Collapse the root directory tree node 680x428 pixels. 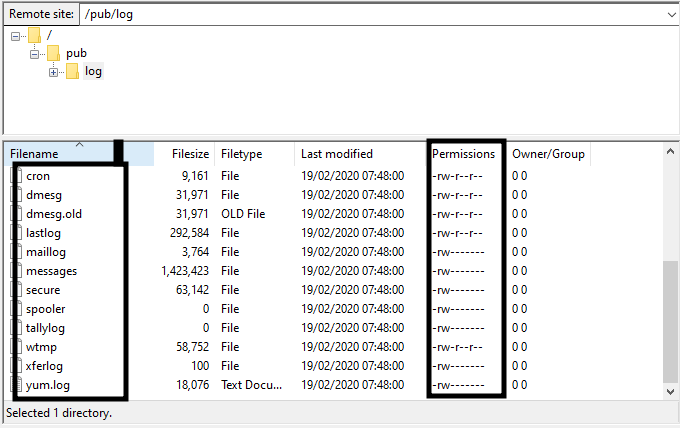tap(16, 36)
